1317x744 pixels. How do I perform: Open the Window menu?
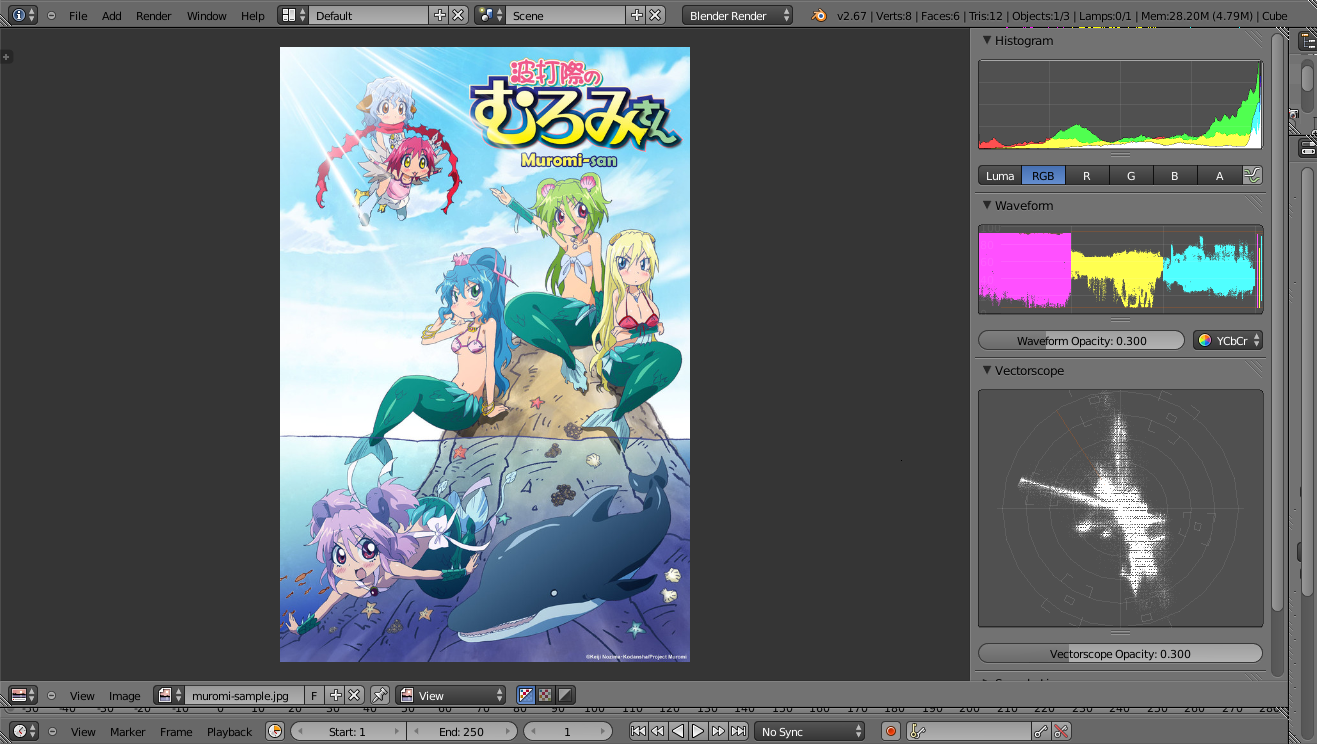click(x=207, y=15)
